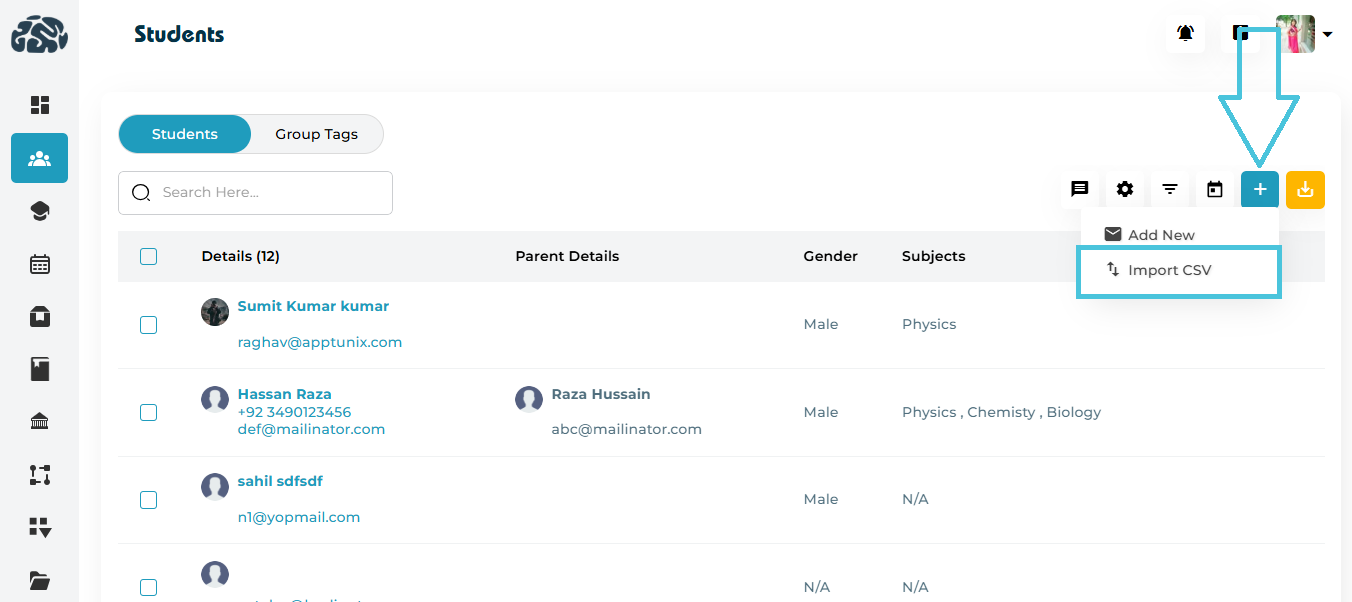
Task: Select Add New from the menu
Action: pyautogui.click(x=1161, y=235)
